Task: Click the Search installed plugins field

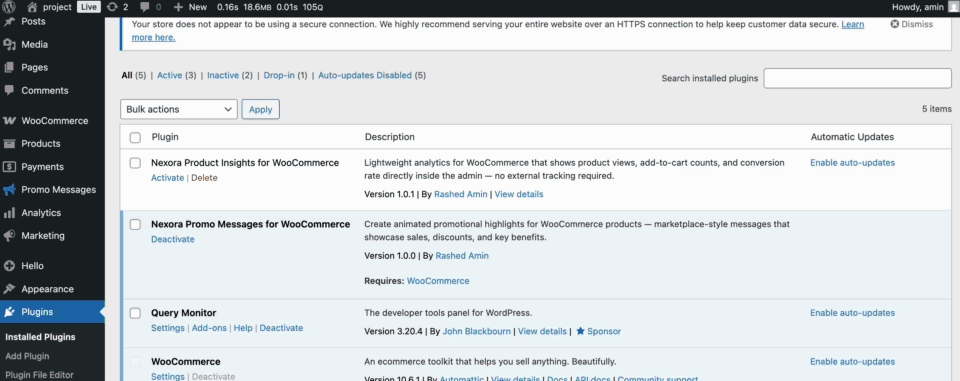Action: 857,78
